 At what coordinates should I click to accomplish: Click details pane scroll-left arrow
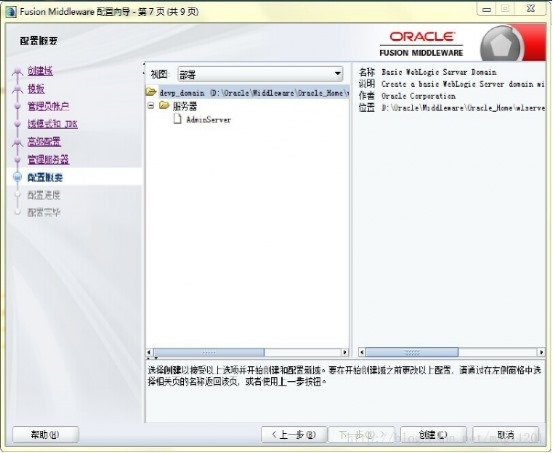(361, 352)
